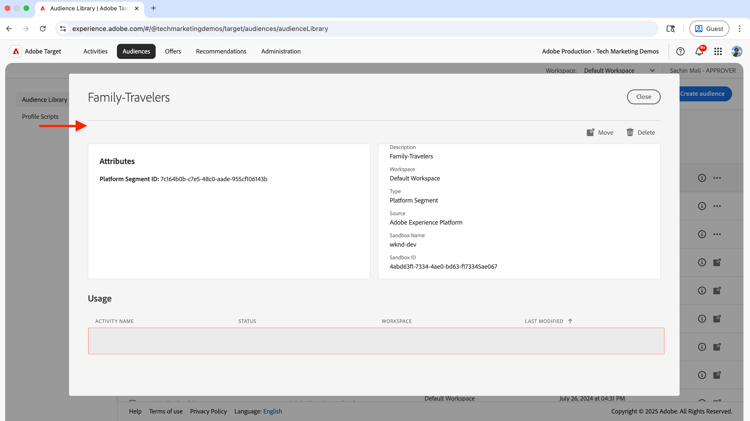Open Terms of use link
The width and height of the screenshot is (750, 421).
click(x=165, y=411)
